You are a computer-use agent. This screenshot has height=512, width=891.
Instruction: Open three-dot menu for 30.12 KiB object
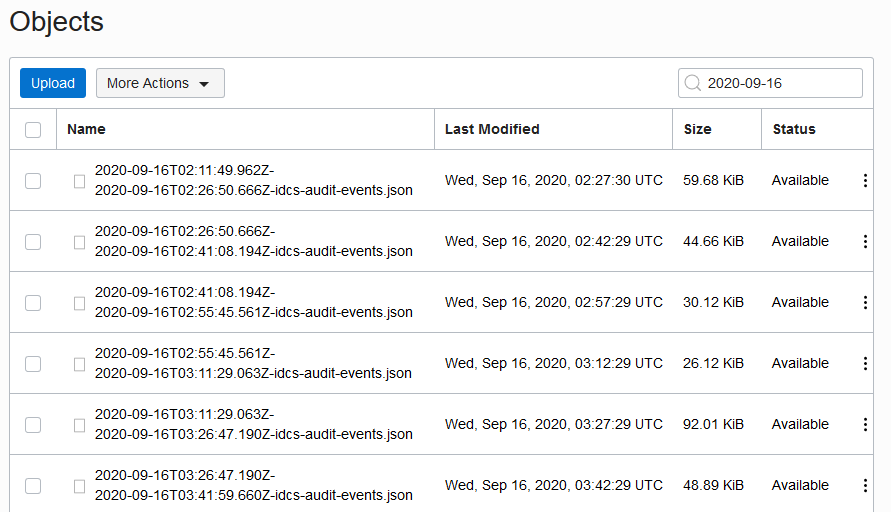(x=865, y=303)
